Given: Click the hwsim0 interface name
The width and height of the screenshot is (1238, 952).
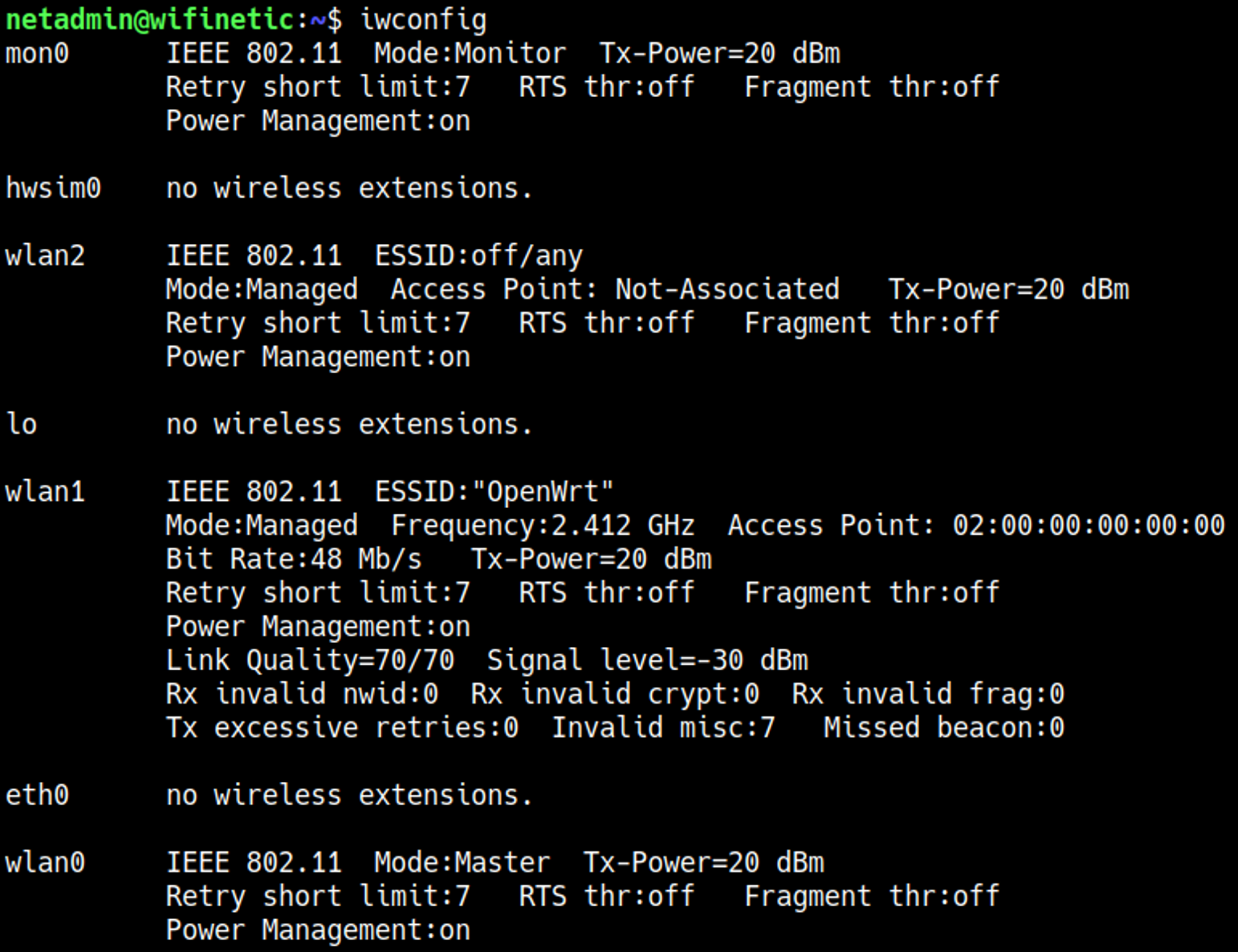Looking at the screenshot, I should point(53,188).
